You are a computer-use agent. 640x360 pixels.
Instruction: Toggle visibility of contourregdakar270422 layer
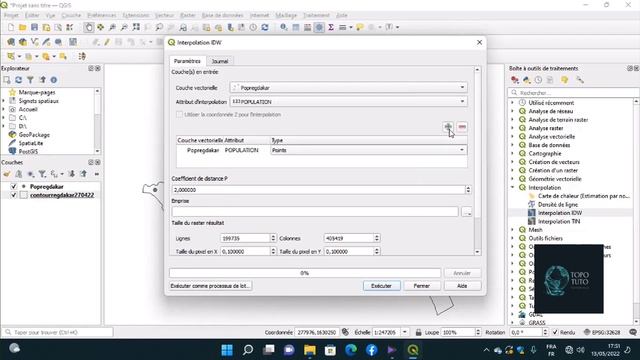click(13, 195)
